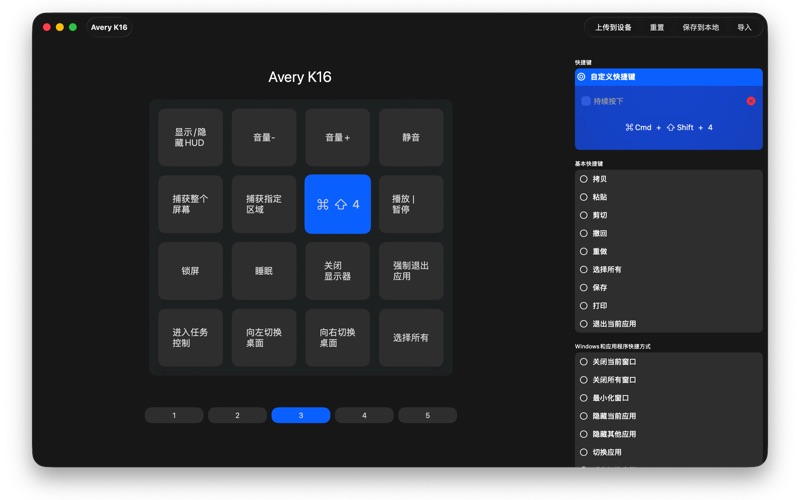Image resolution: width=800 pixels, height=500 pixels.
Task: Click the 基本快捷键 section label
Action: point(589,164)
